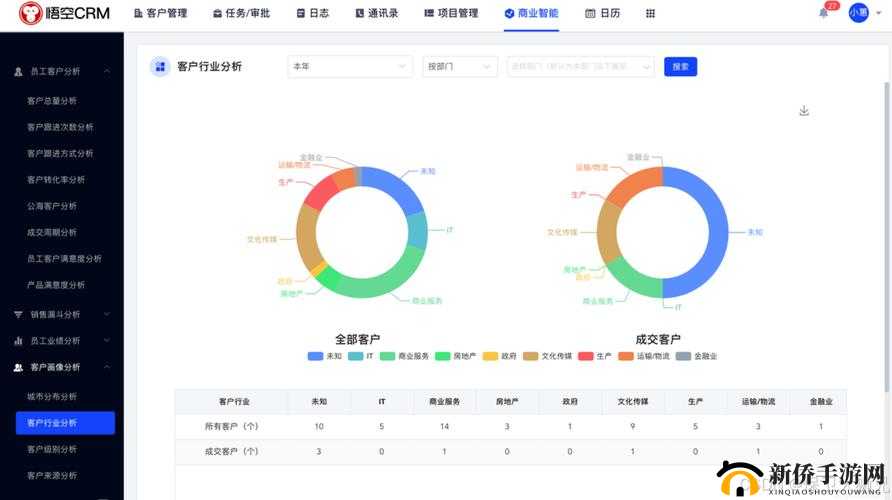
Task: Open the notification bell
Action: (x=823, y=13)
